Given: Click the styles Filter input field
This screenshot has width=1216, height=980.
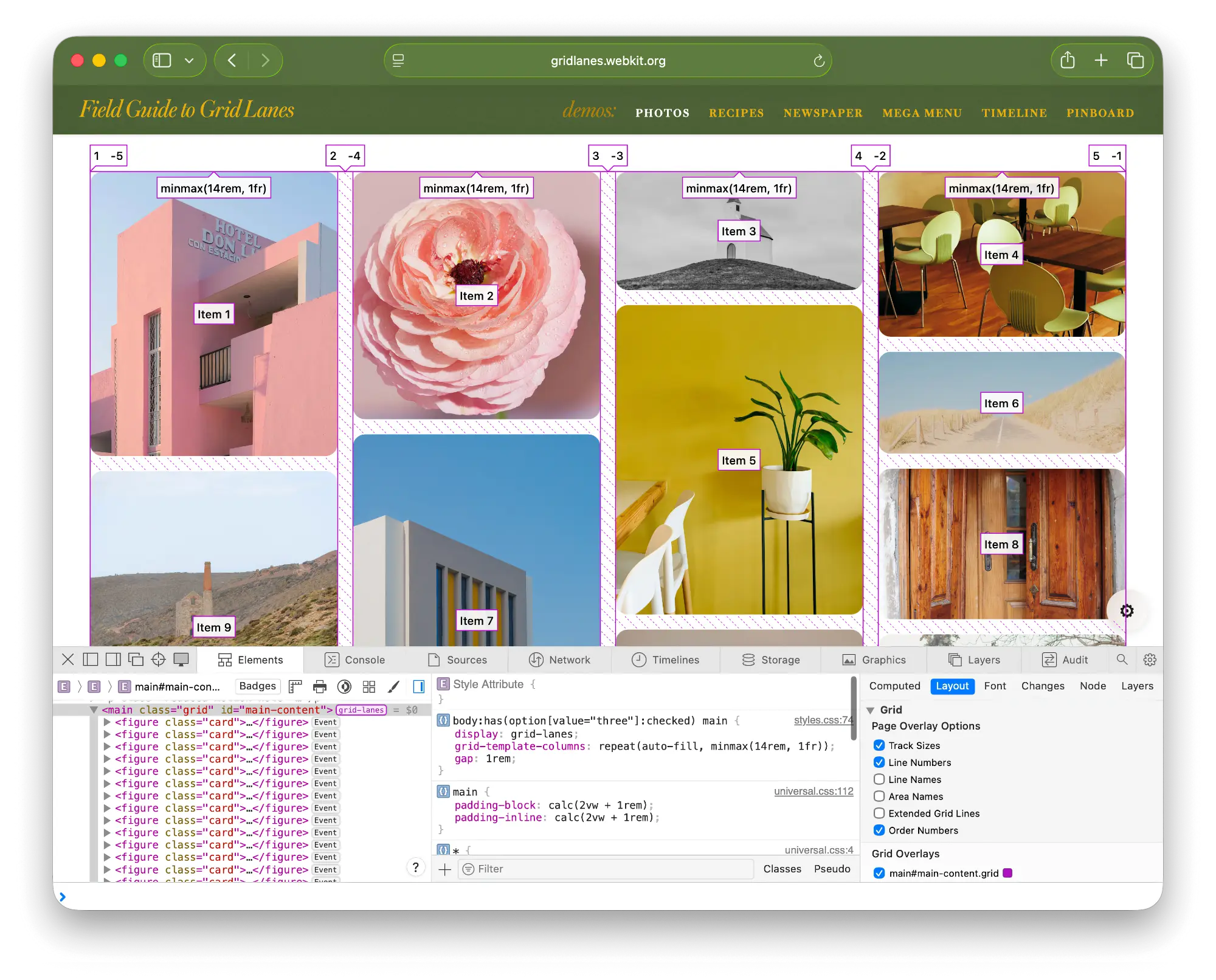Looking at the screenshot, I should (606, 869).
